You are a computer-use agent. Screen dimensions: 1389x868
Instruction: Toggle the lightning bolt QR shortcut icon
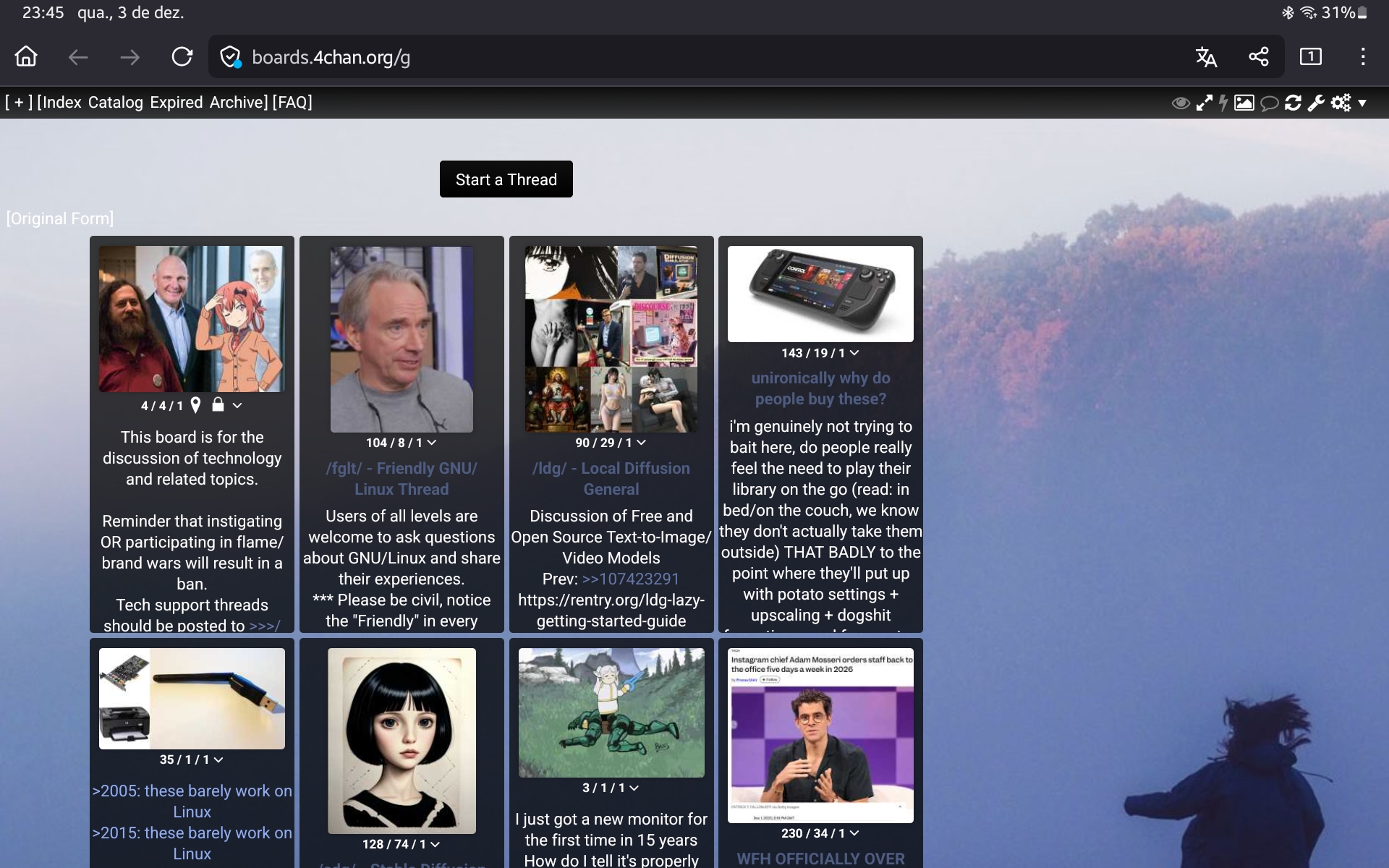tap(1223, 103)
